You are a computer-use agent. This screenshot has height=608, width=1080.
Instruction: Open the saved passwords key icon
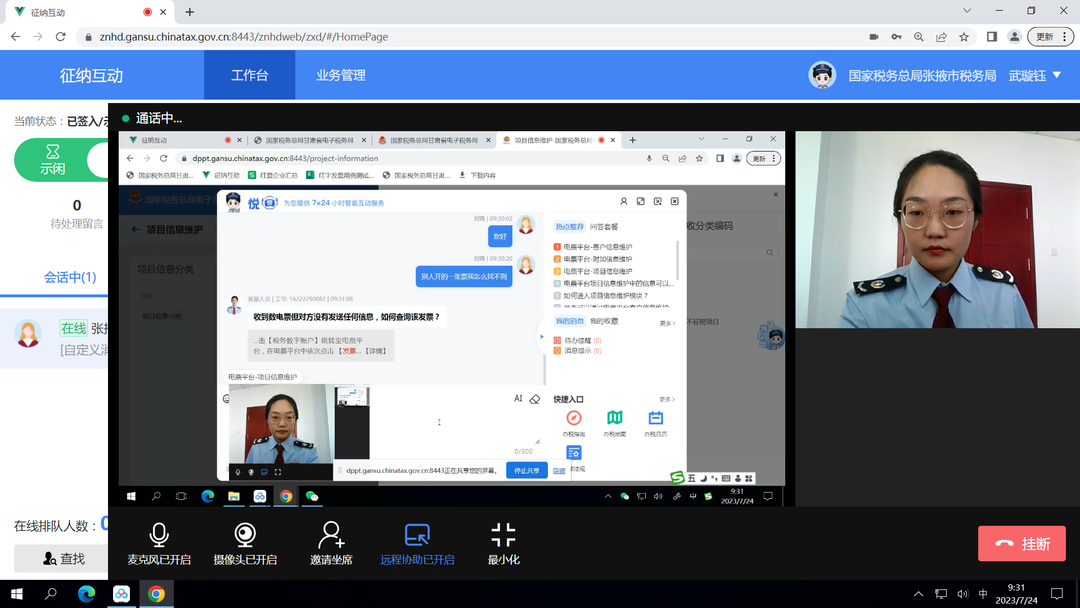pyautogui.click(x=896, y=37)
